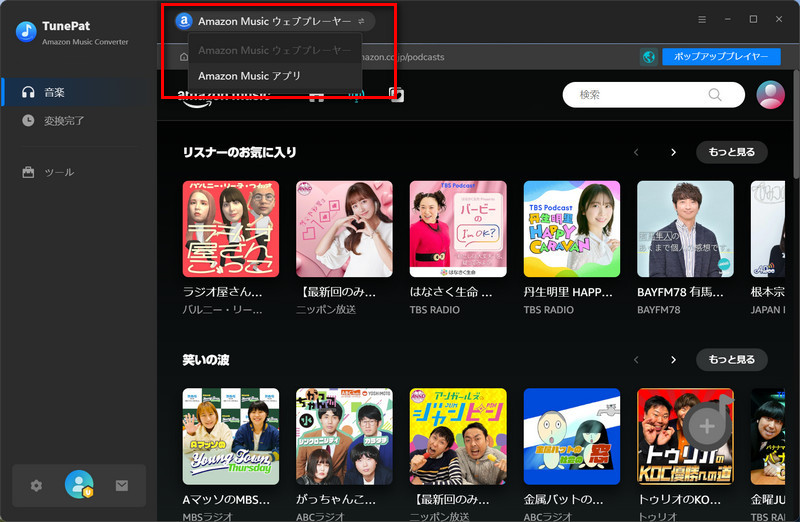The width and height of the screenshot is (800, 522).
Task: Click the はなさく生命 ... title text
Action: pyautogui.click(x=451, y=292)
